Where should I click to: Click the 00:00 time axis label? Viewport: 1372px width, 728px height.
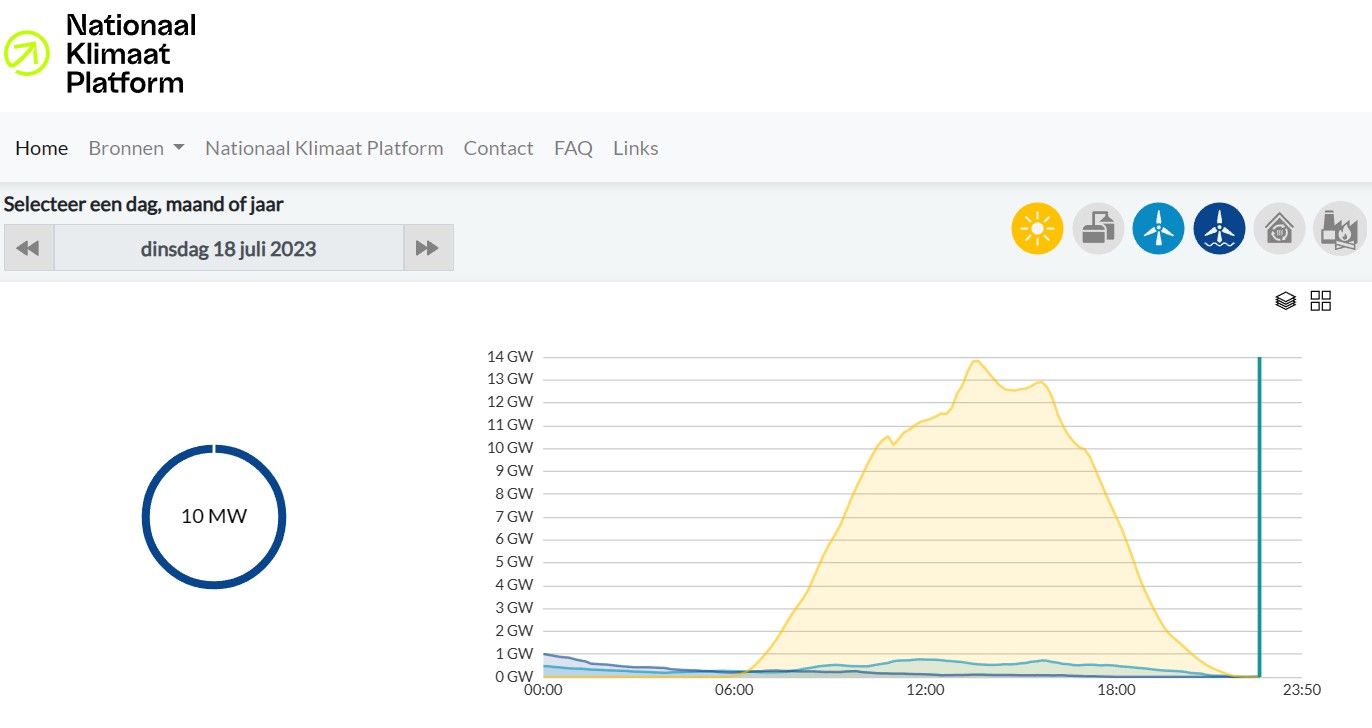[x=543, y=689]
